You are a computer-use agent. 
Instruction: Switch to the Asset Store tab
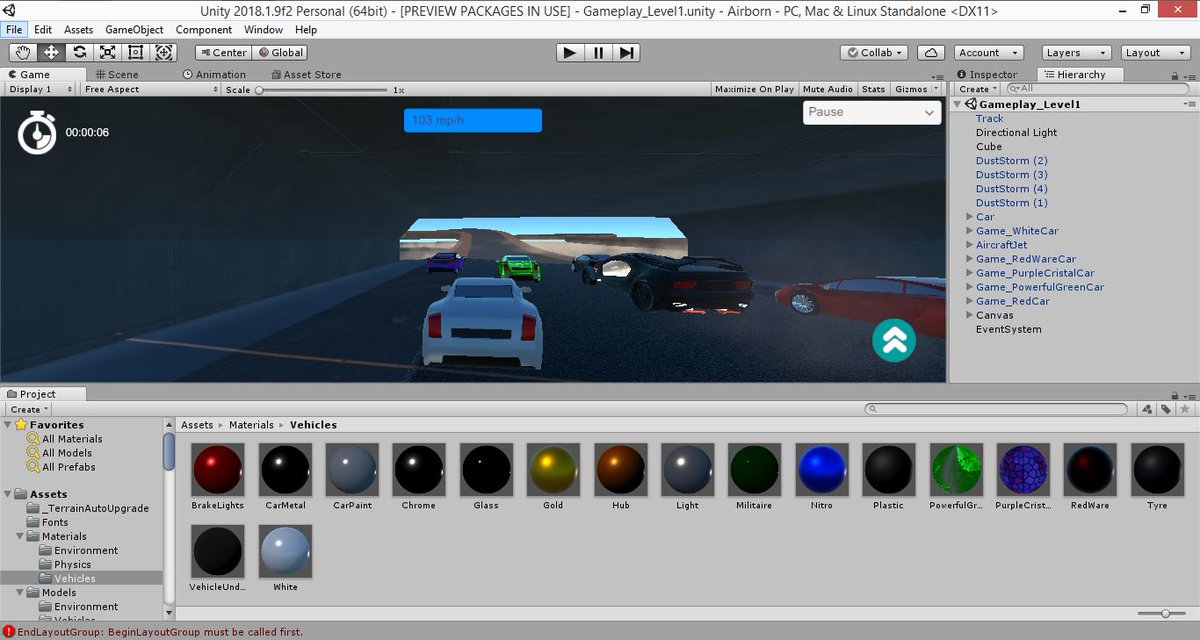pos(306,74)
